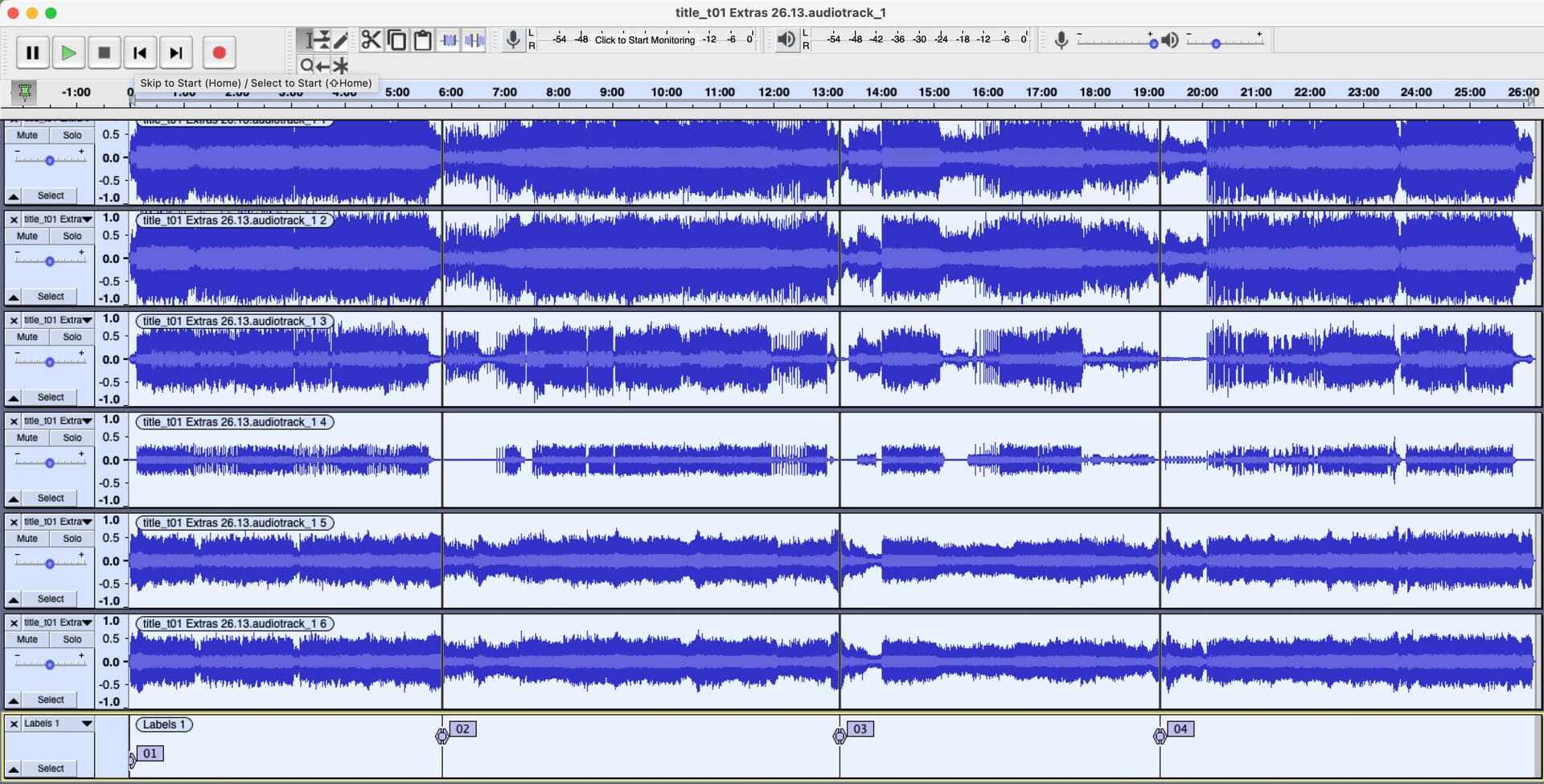Click the 03 label marker
Image resolution: width=1544 pixels, height=784 pixels.
pos(860,729)
